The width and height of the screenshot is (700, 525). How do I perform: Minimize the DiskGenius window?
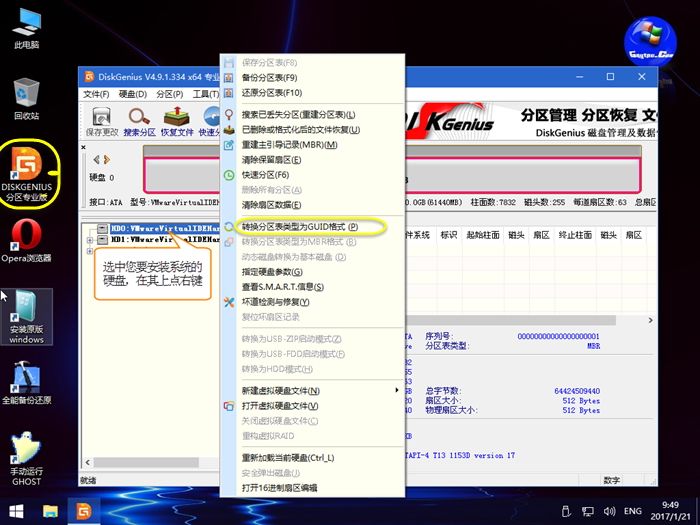click(579, 77)
